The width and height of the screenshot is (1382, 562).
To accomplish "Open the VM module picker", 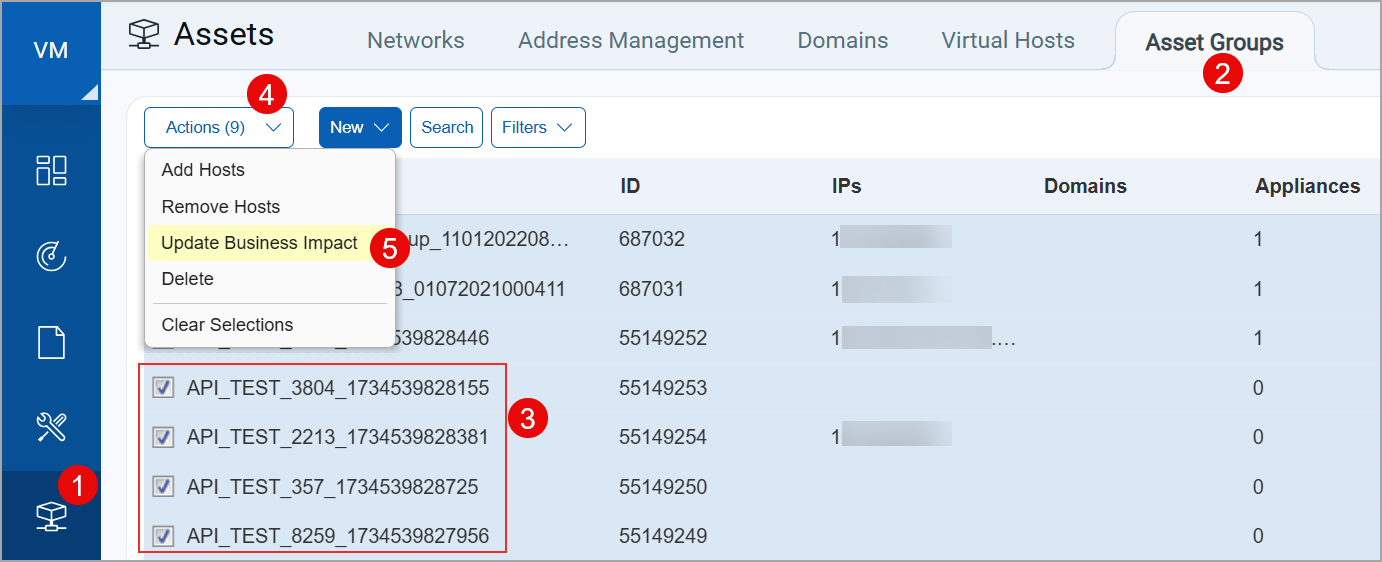I will point(50,52).
